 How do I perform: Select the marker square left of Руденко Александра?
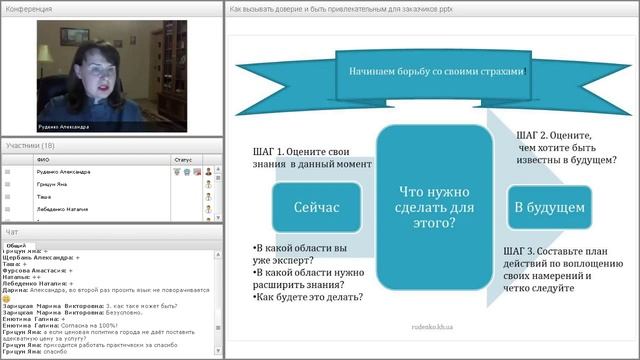[x=7, y=172]
